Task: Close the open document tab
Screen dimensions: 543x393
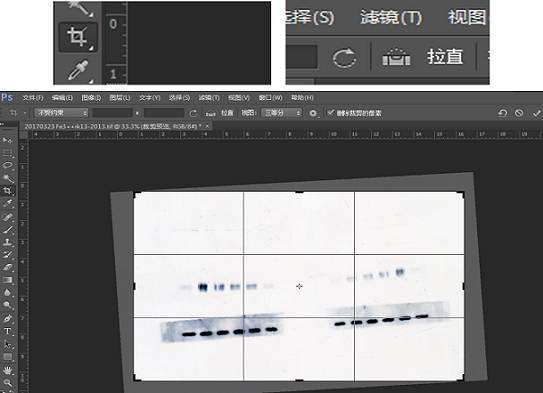Action: [207, 126]
